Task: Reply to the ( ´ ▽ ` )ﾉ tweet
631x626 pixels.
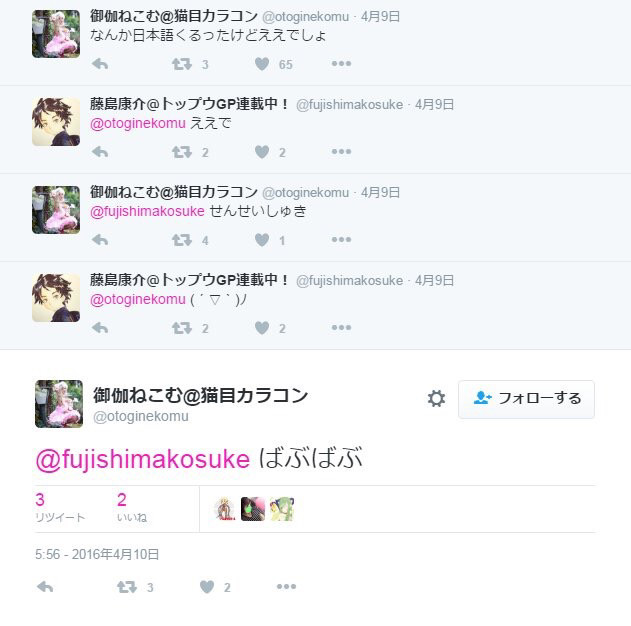Action: pyautogui.click(x=100, y=327)
